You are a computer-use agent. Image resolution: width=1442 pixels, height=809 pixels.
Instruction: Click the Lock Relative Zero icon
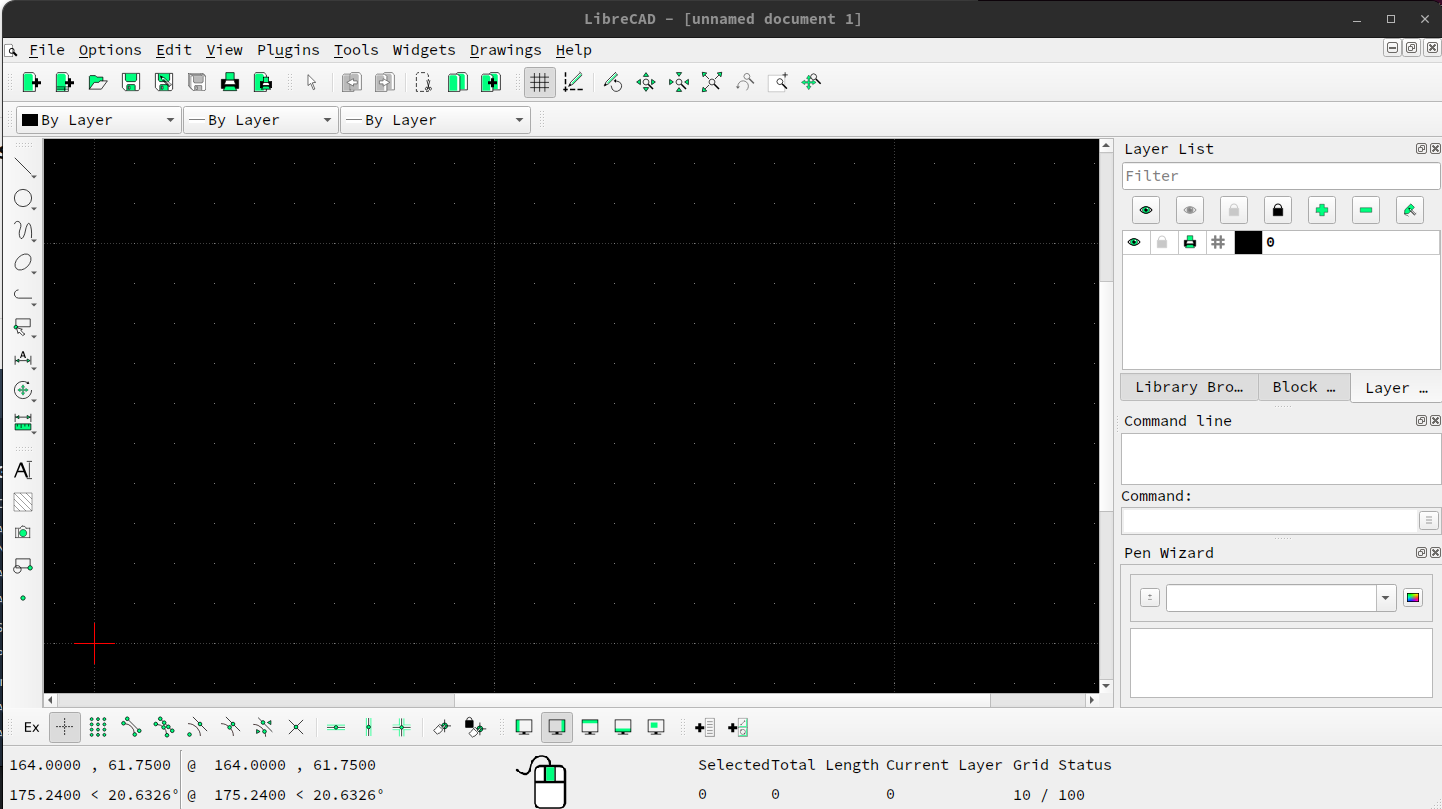pos(474,727)
